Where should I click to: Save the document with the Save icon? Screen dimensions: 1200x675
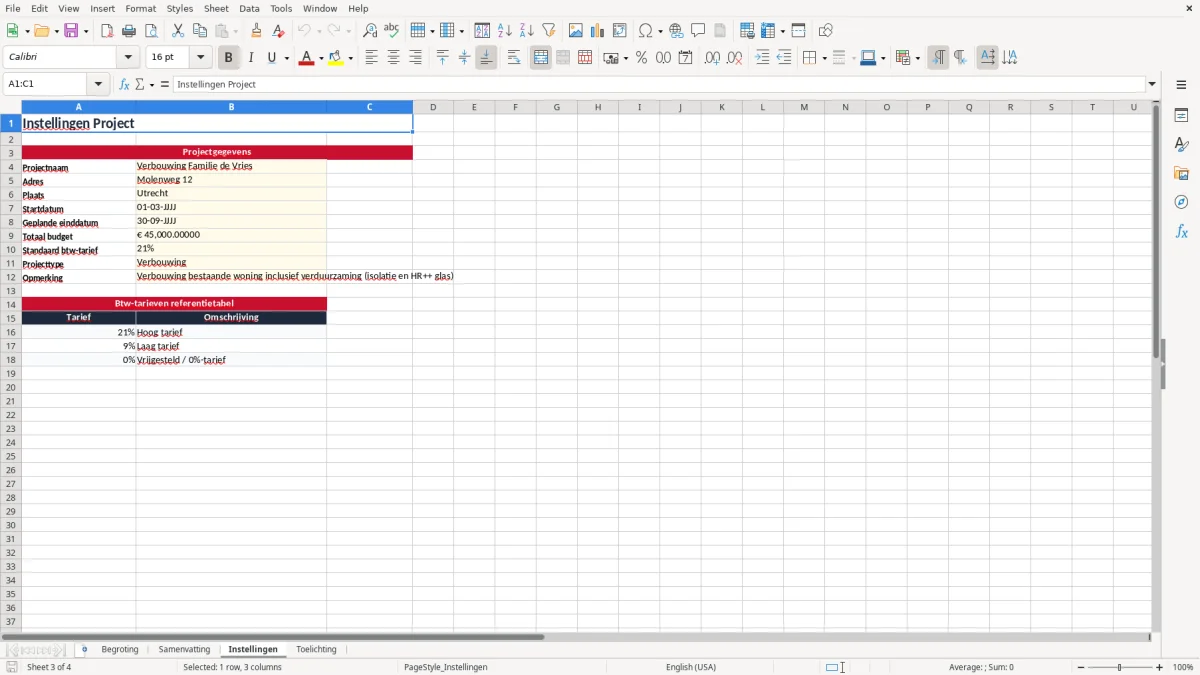pos(71,31)
